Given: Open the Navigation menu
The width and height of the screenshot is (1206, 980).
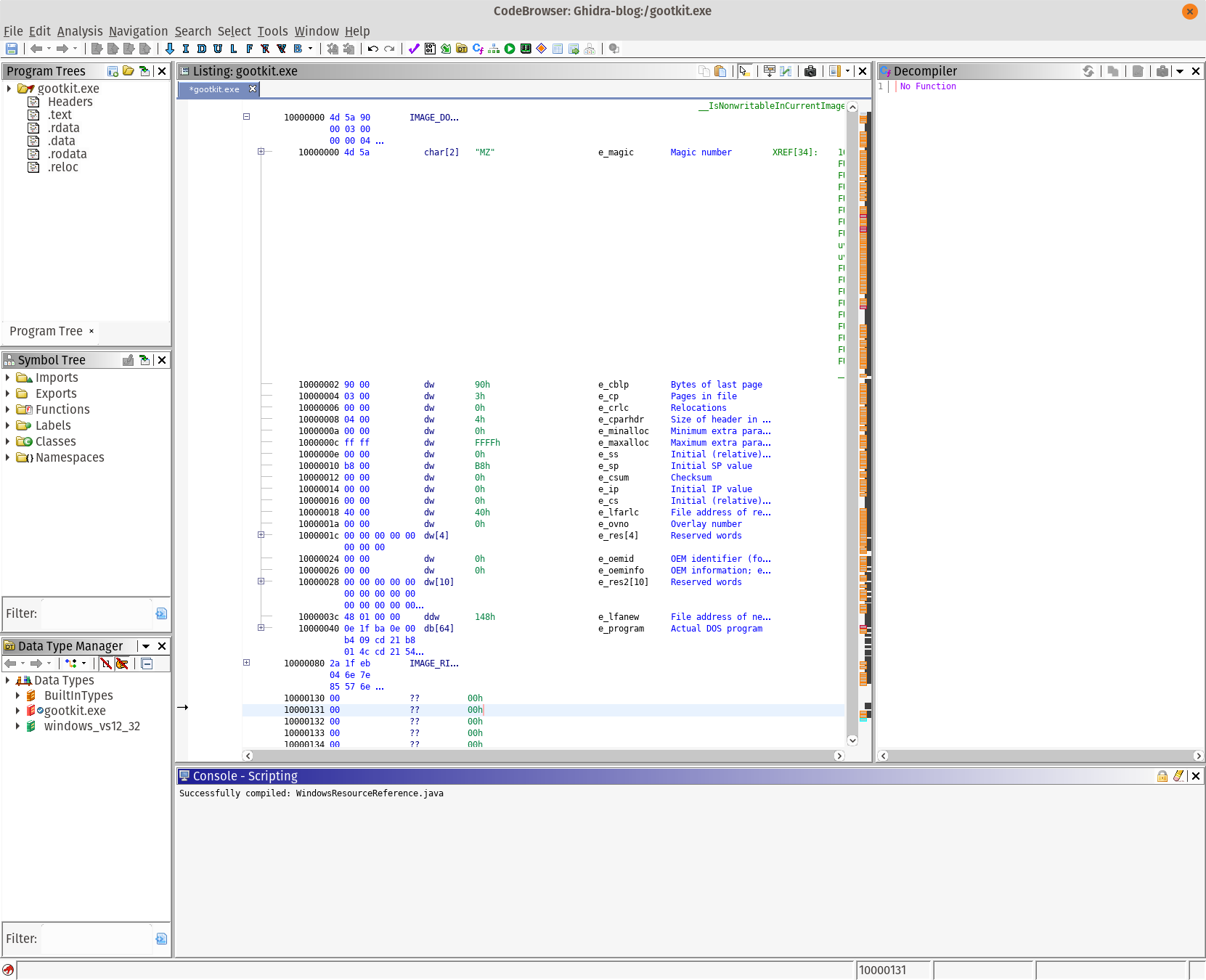Looking at the screenshot, I should 138,31.
